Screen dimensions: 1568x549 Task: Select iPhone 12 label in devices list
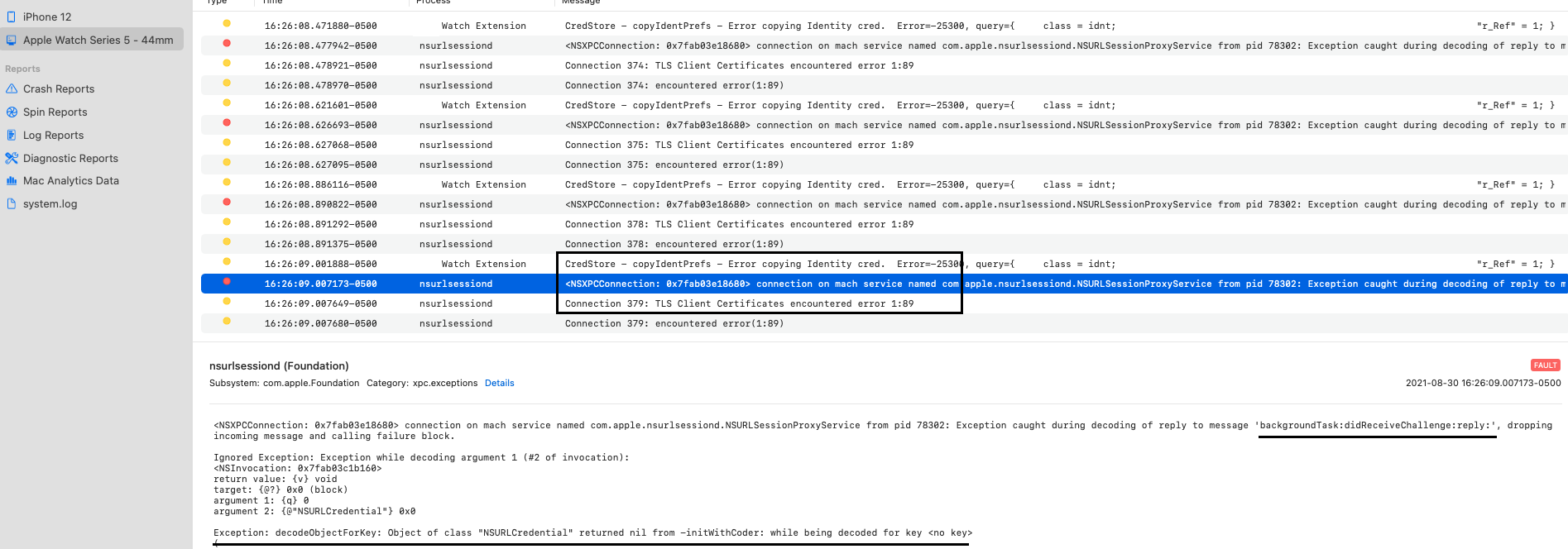(x=47, y=17)
